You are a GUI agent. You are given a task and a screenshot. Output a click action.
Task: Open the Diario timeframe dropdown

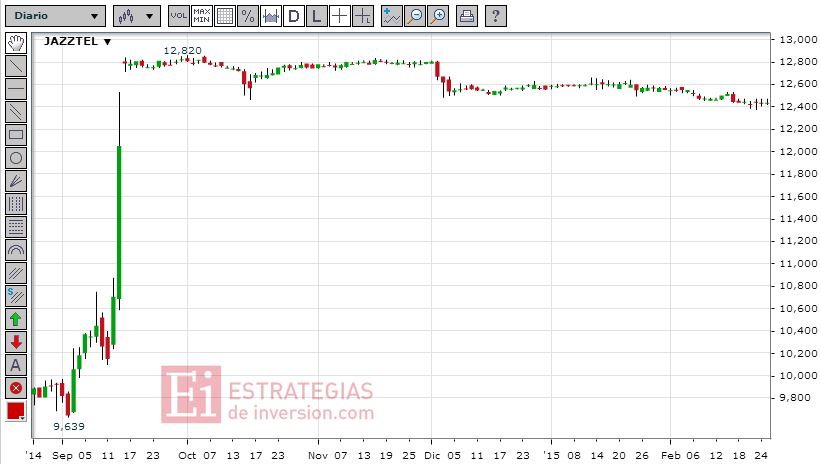tap(56, 16)
